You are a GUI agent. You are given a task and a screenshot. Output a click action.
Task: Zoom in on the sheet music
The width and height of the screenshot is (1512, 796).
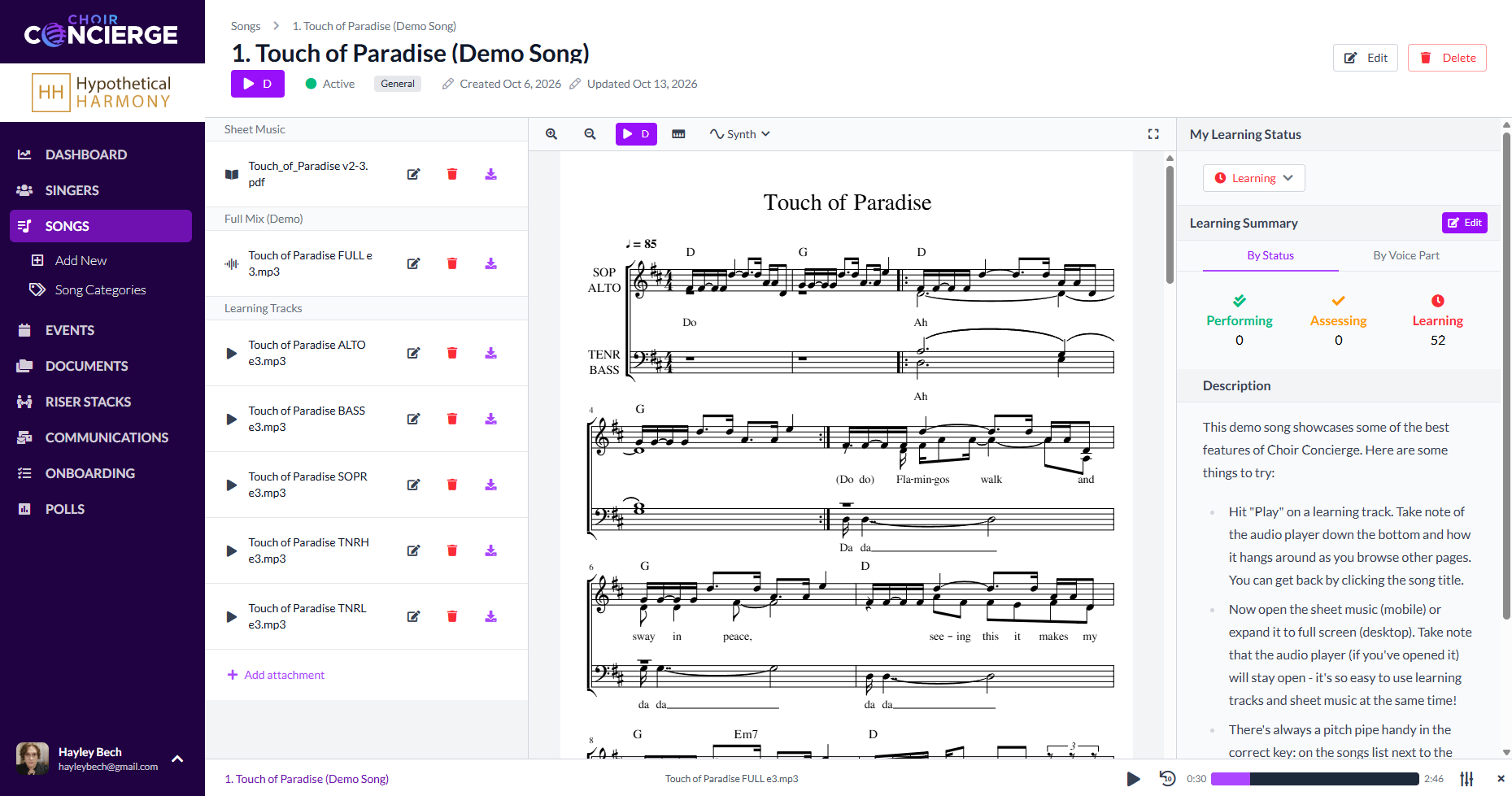551,134
